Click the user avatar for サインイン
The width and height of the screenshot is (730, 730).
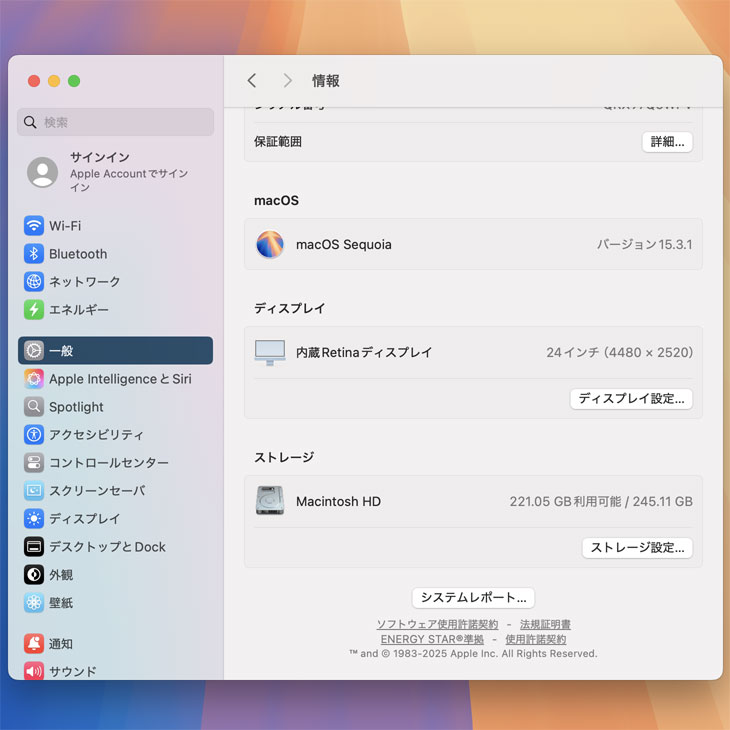(42, 172)
